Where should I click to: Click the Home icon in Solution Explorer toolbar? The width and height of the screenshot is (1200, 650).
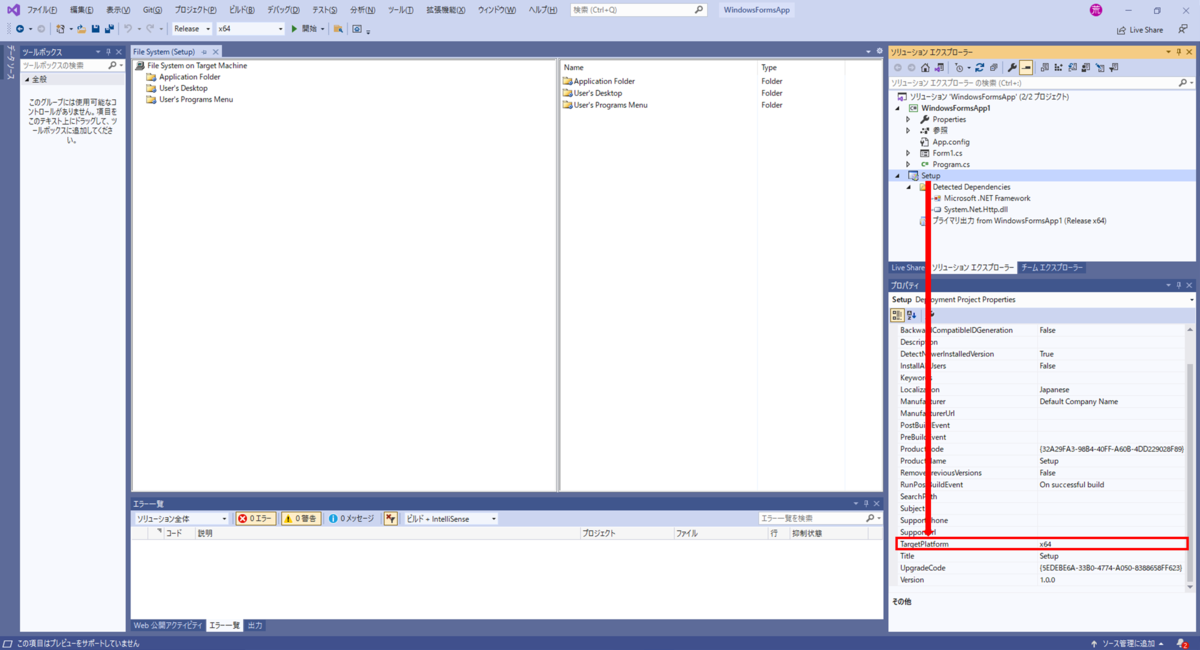925,68
